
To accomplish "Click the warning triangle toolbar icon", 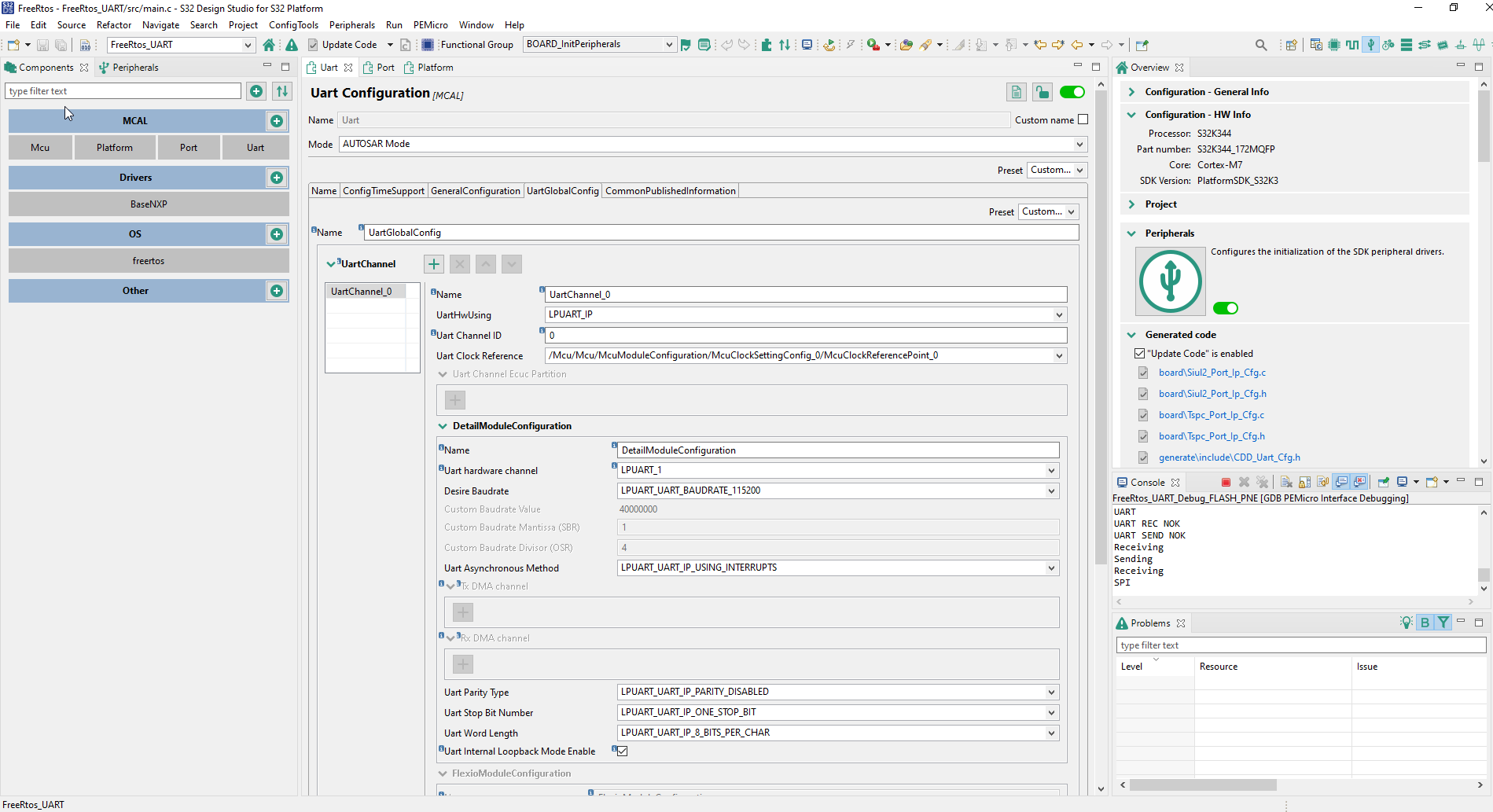I will coord(292,45).
